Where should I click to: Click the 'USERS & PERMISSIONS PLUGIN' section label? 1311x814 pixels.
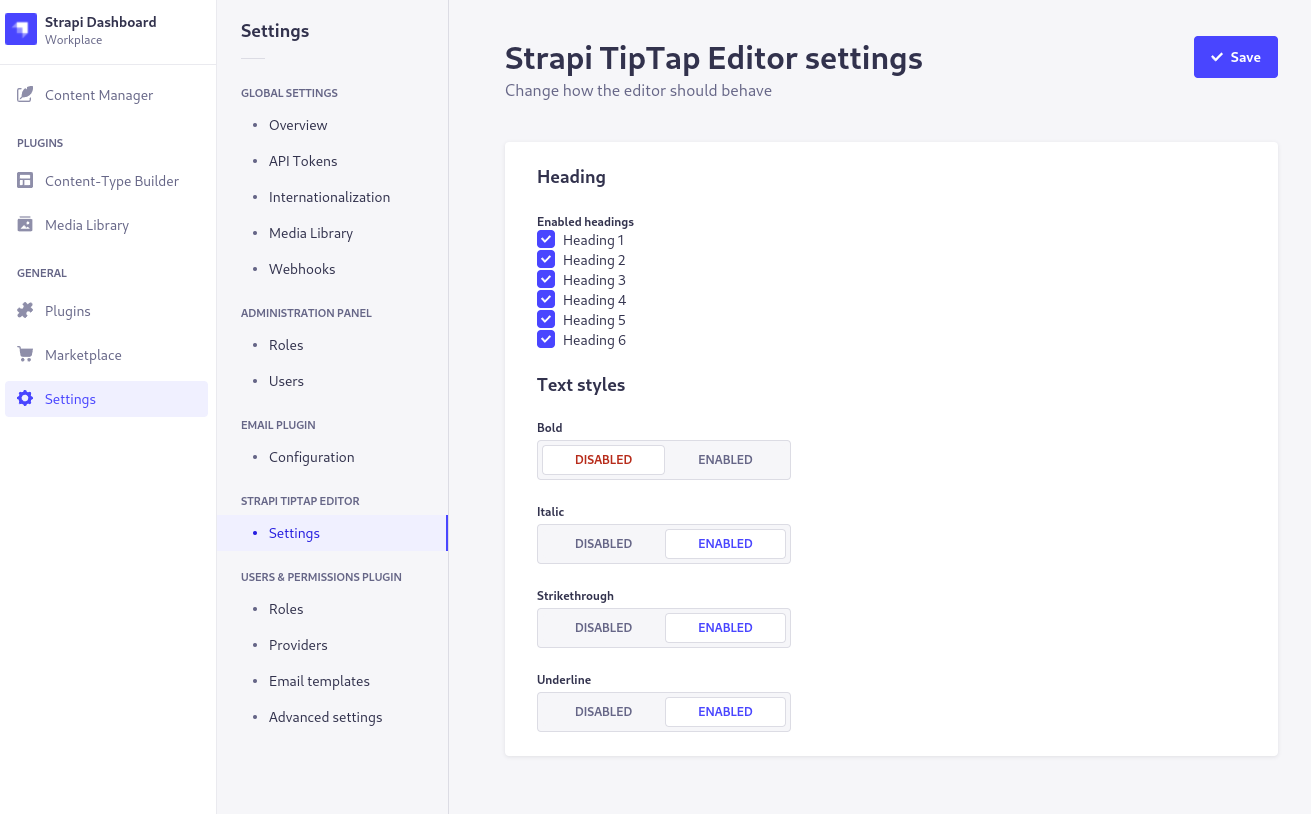(321, 577)
